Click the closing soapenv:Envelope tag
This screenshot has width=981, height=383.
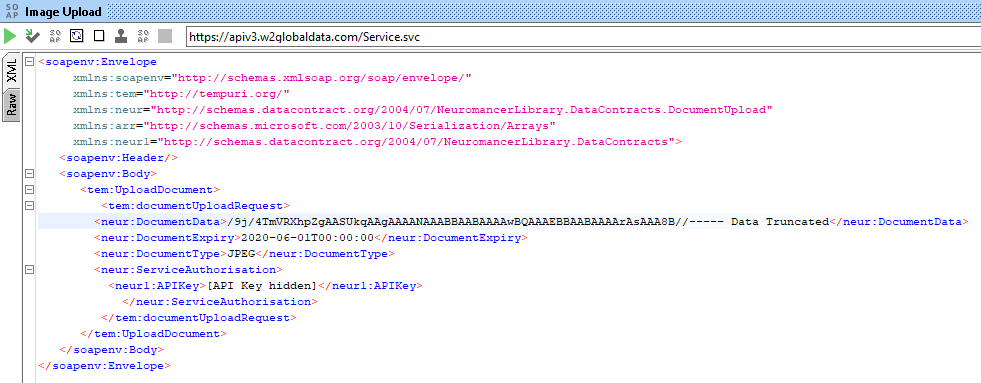pos(104,365)
